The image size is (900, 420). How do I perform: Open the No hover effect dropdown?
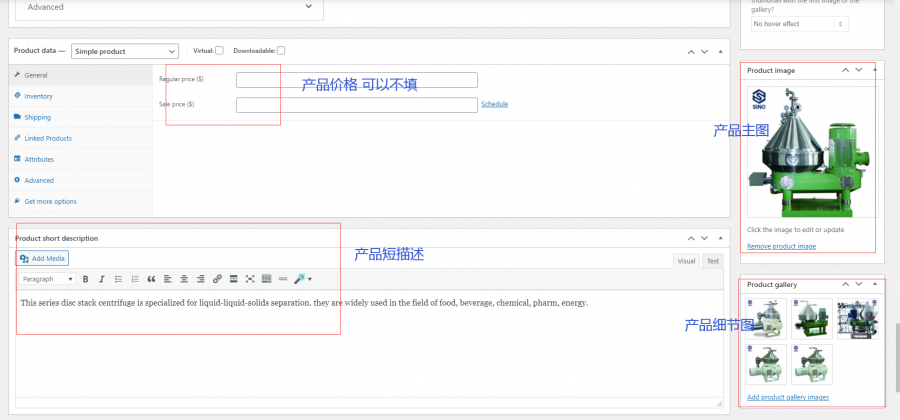pos(800,24)
